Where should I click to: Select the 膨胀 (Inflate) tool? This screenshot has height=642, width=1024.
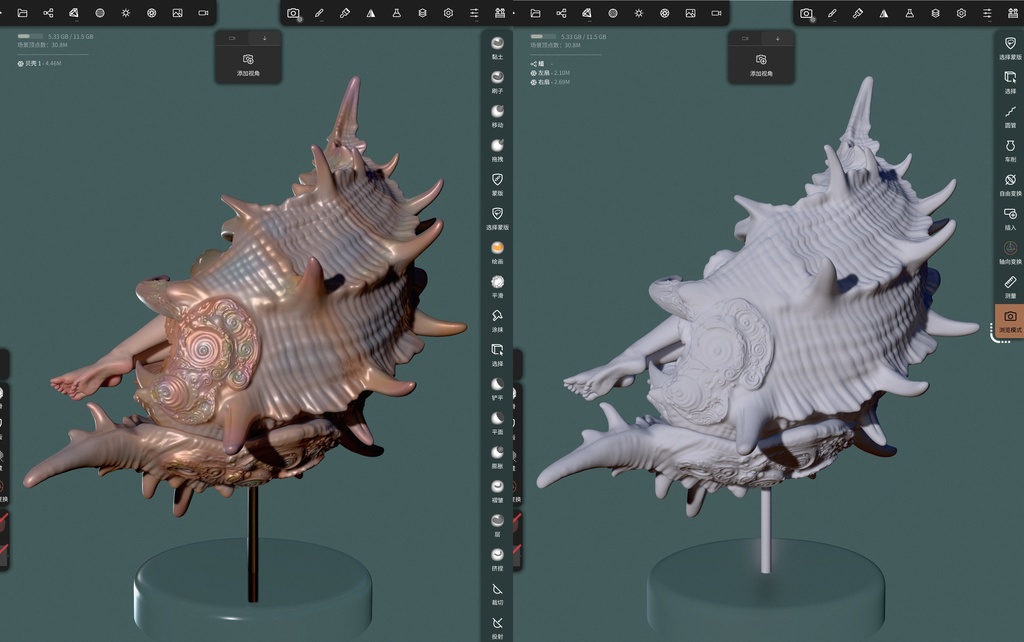point(497,451)
